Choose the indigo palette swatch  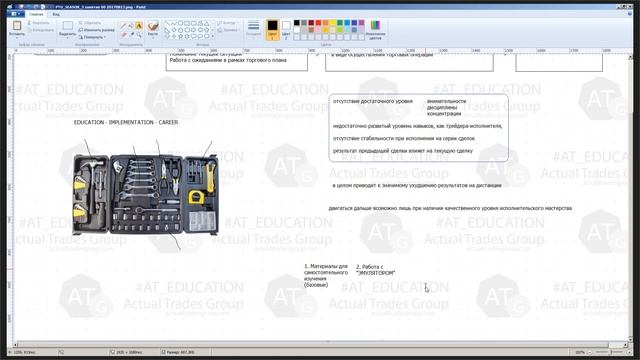tap(354, 23)
